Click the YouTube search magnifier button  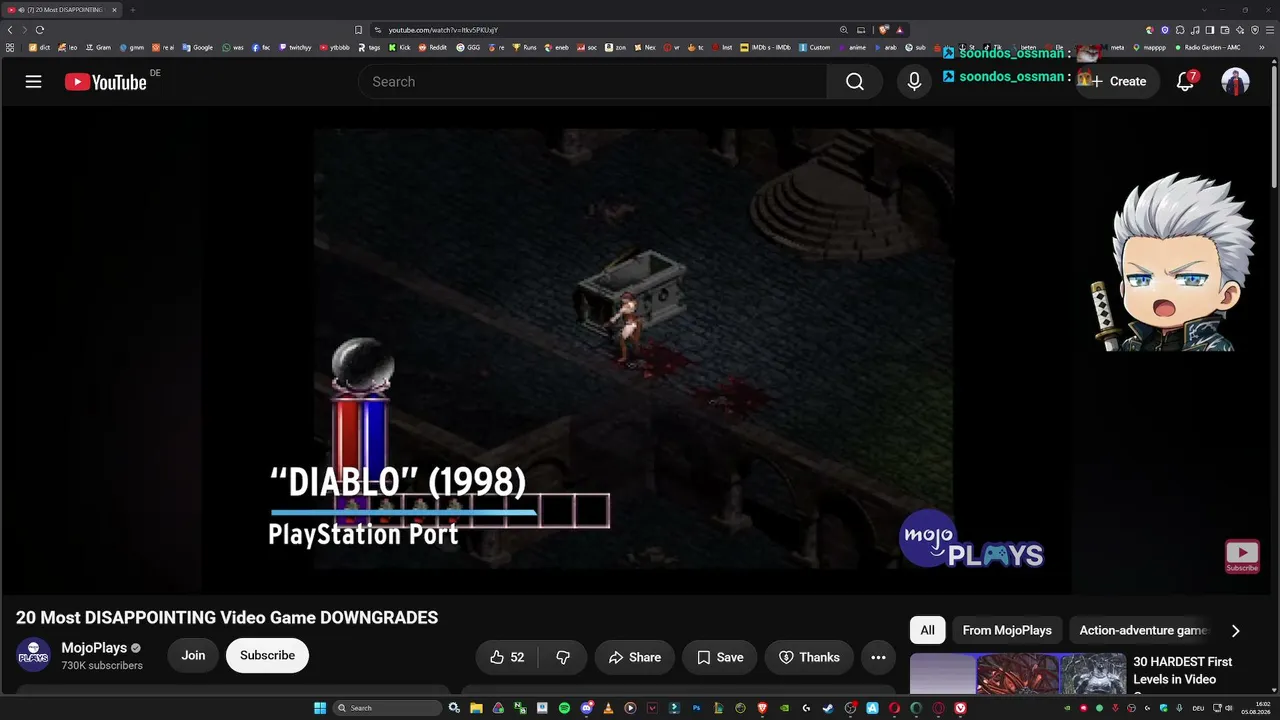[855, 82]
